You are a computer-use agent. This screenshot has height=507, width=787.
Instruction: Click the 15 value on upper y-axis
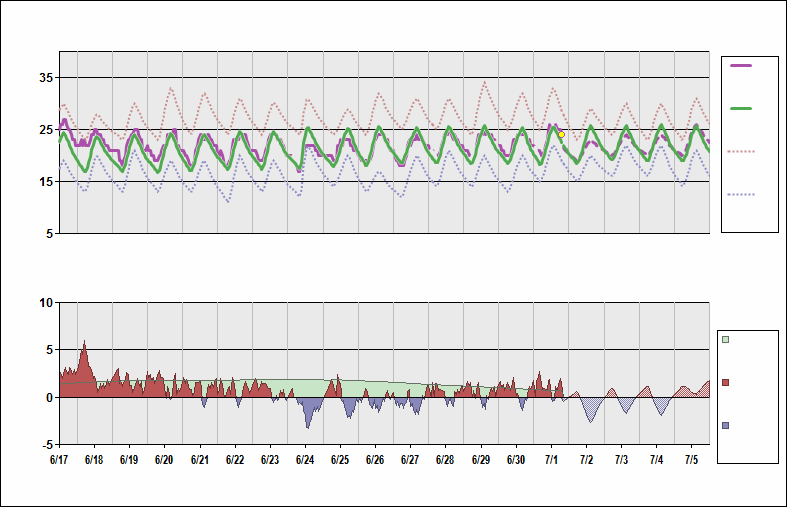point(46,182)
